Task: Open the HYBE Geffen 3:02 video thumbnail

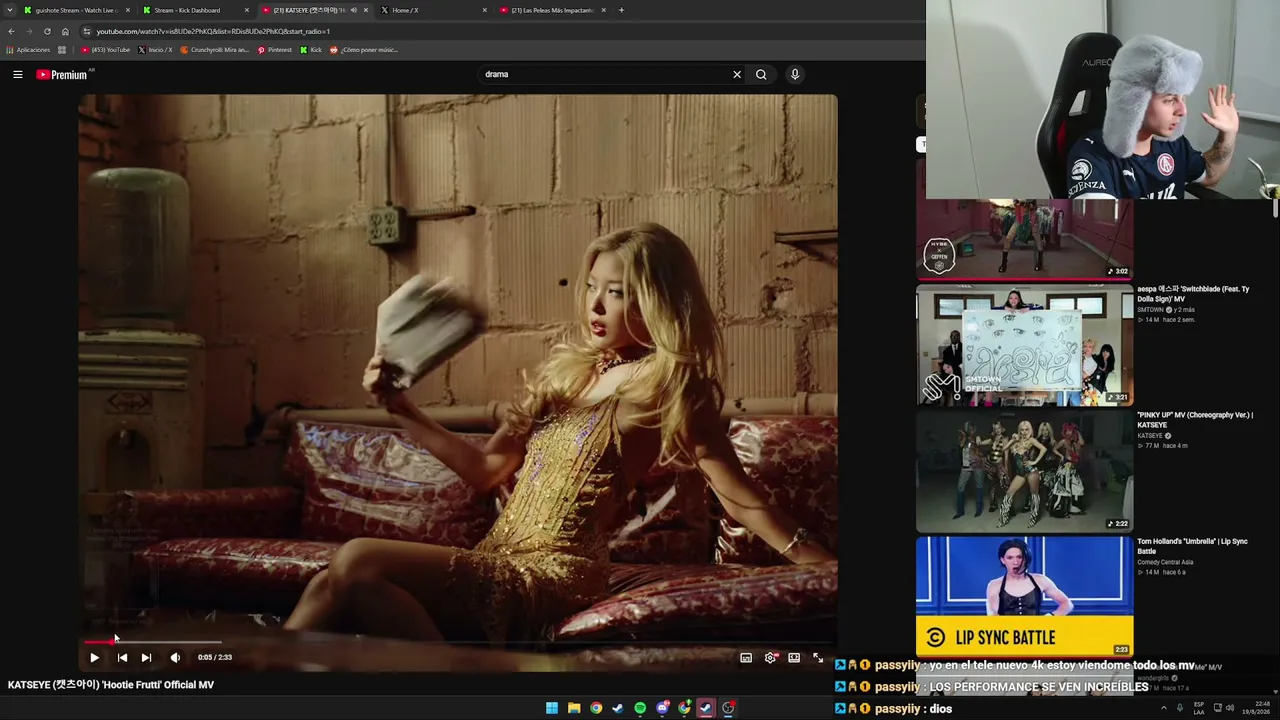Action: pos(1025,239)
